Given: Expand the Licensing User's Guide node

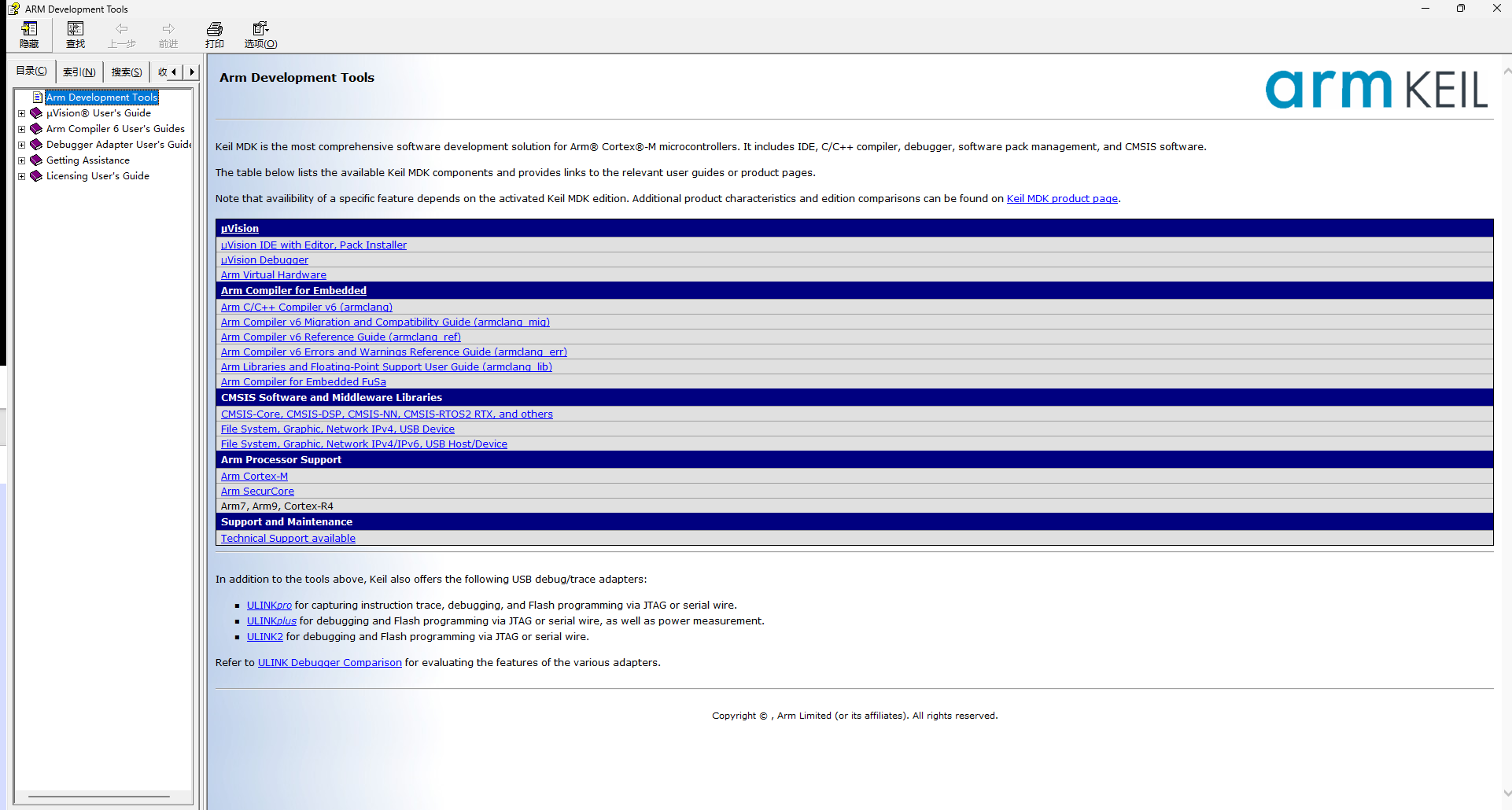Looking at the screenshot, I should [x=22, y=176].
